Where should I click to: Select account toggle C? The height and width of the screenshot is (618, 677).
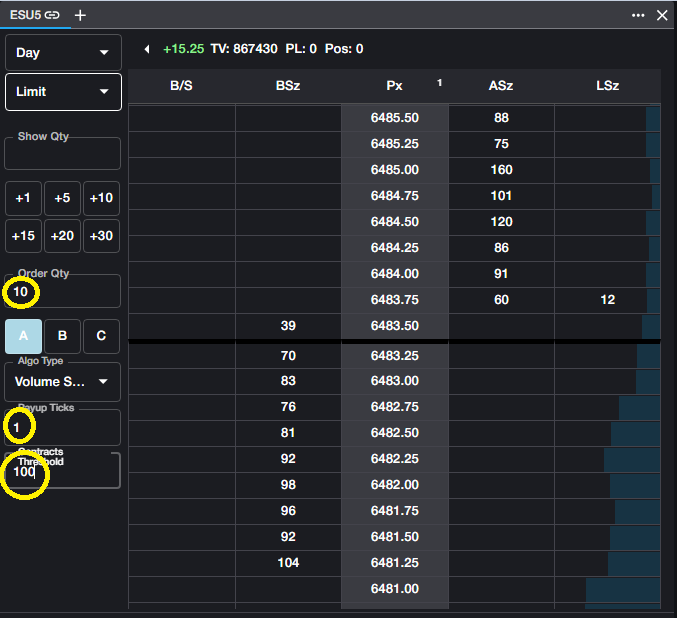(x=101, y=336)
